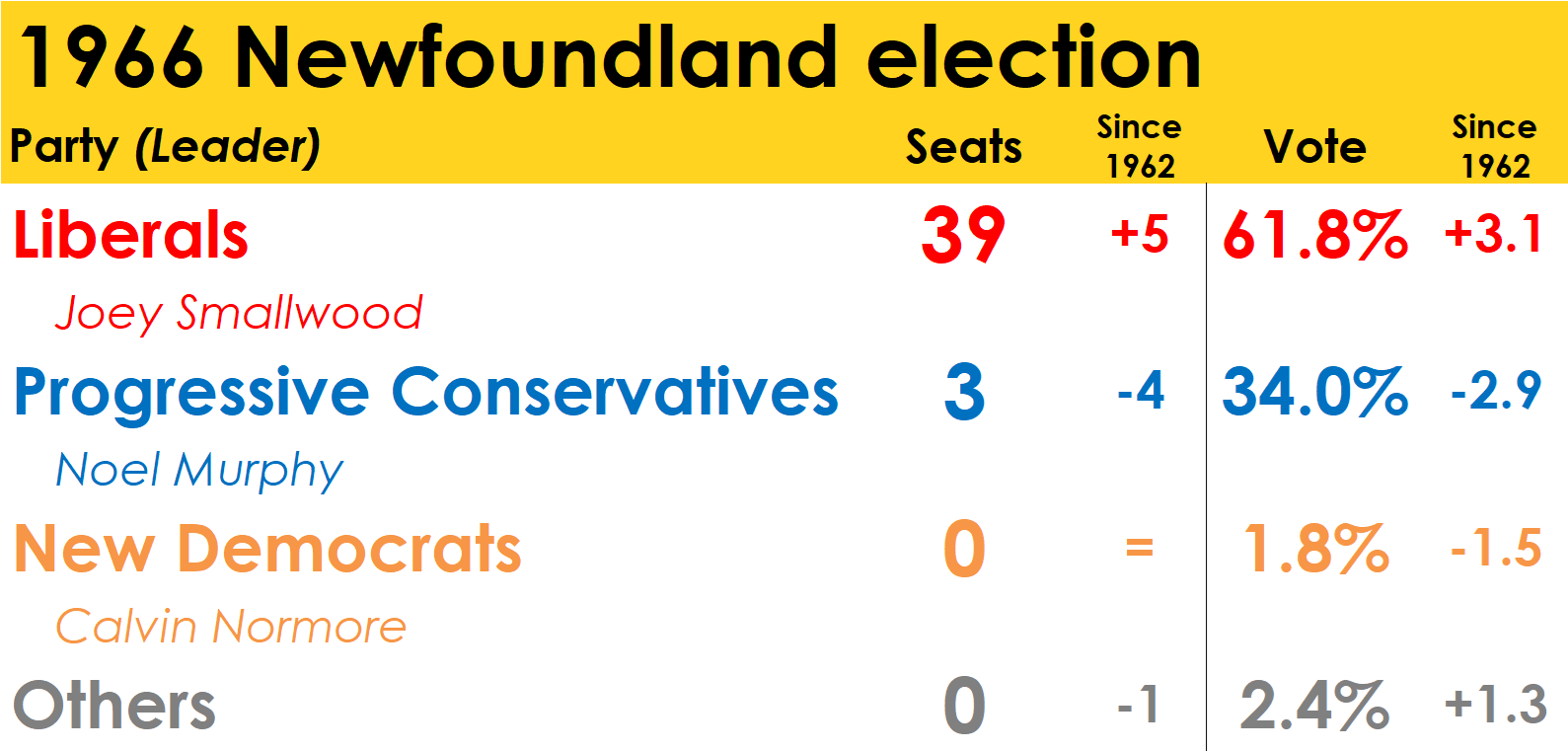Select the New Democrats party name
The image size is (1568, 751).
(x=267, y=549)
